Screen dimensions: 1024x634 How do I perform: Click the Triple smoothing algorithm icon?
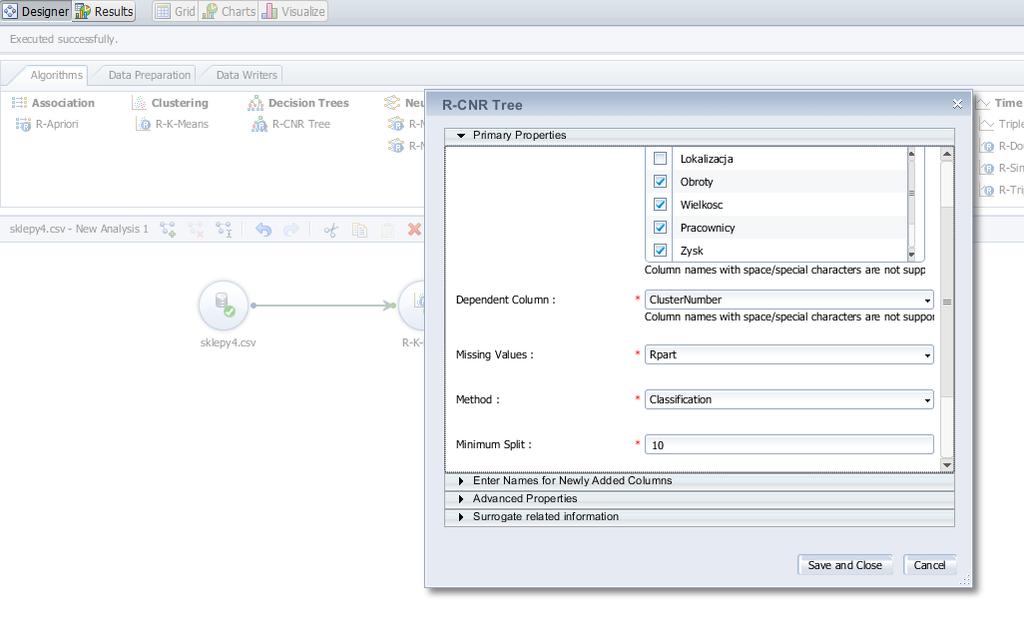coord(986,124)
